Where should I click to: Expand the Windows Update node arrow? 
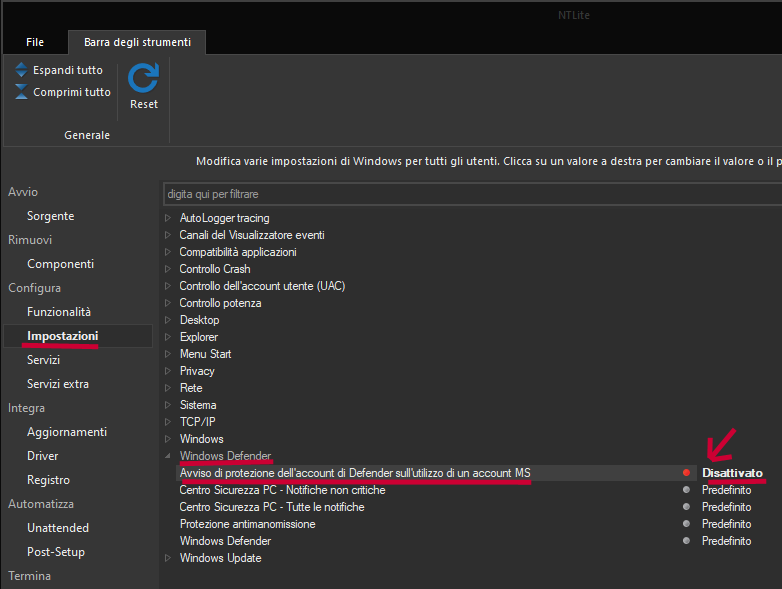coord(168,558)
